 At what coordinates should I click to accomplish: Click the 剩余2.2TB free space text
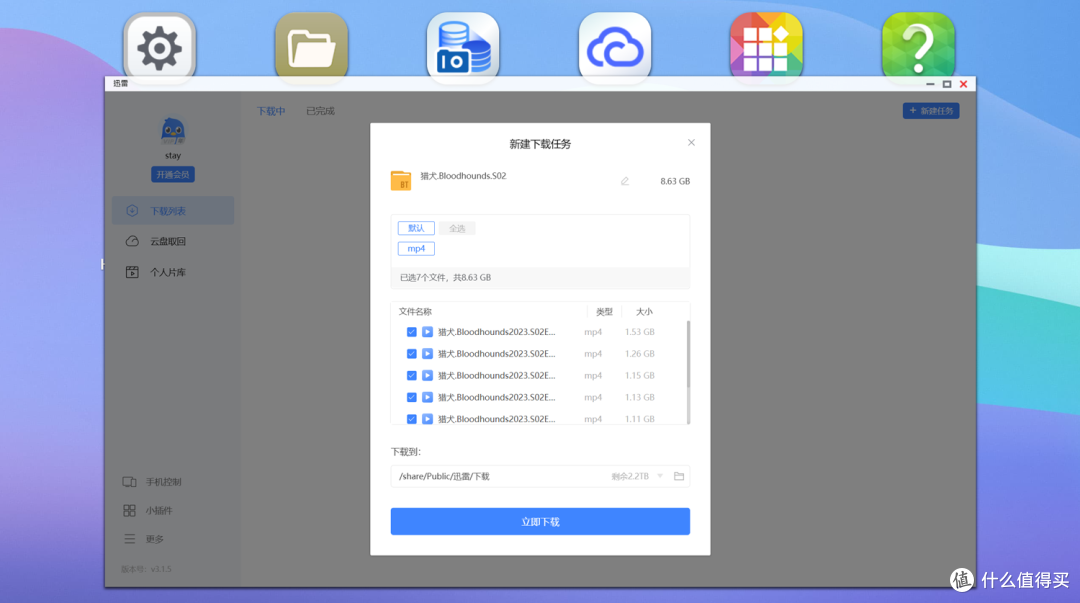pyautogui.click(x=630, y=476)
